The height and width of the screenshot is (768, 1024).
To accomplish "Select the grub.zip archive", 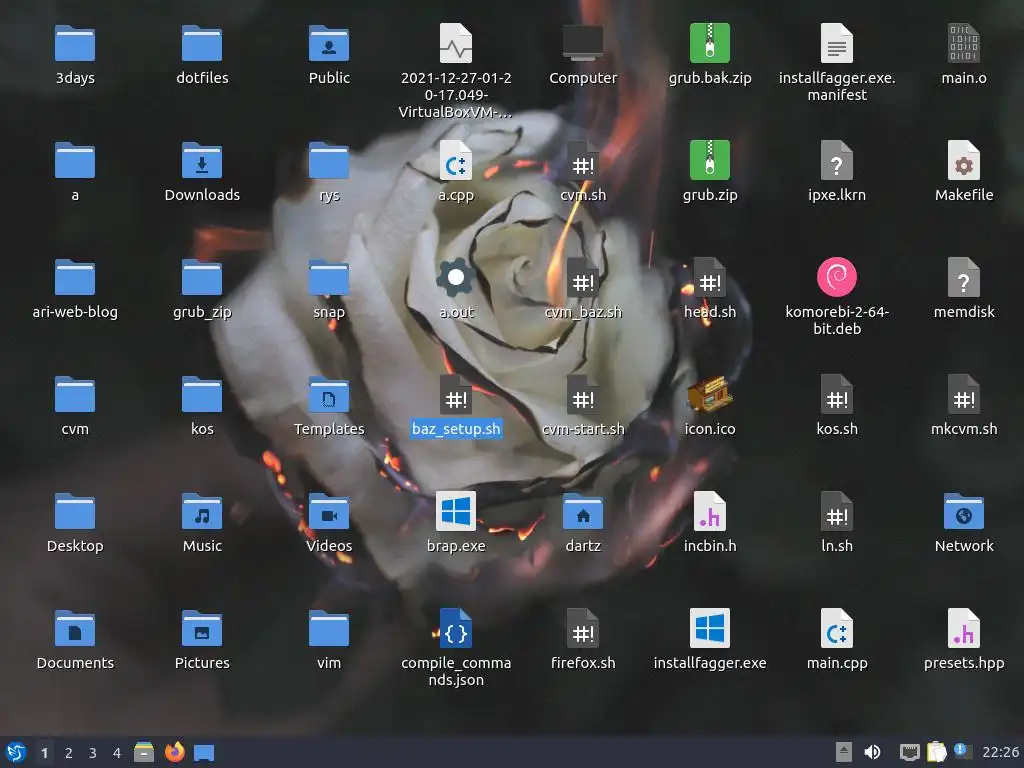I will (x=710, y=161).
